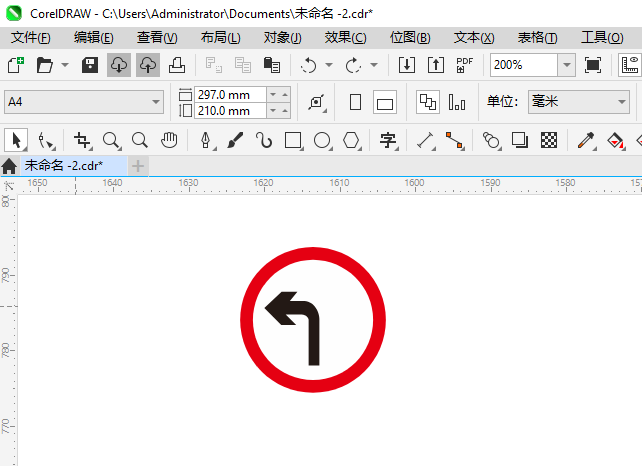
Task: Click the cloud upload icon
Action: coord(148,65)
